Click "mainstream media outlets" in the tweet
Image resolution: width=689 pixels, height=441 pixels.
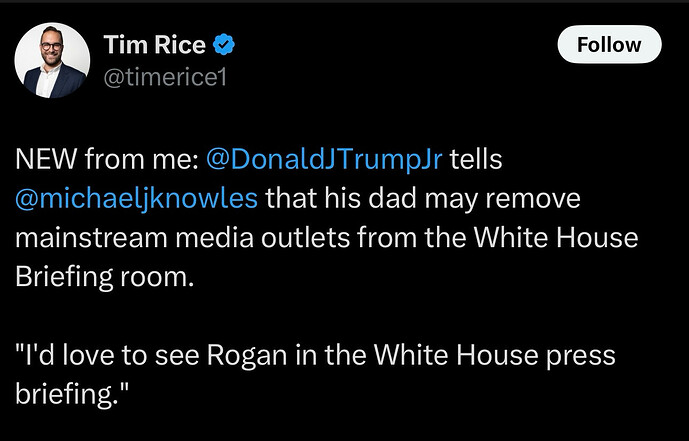(182, 238)
